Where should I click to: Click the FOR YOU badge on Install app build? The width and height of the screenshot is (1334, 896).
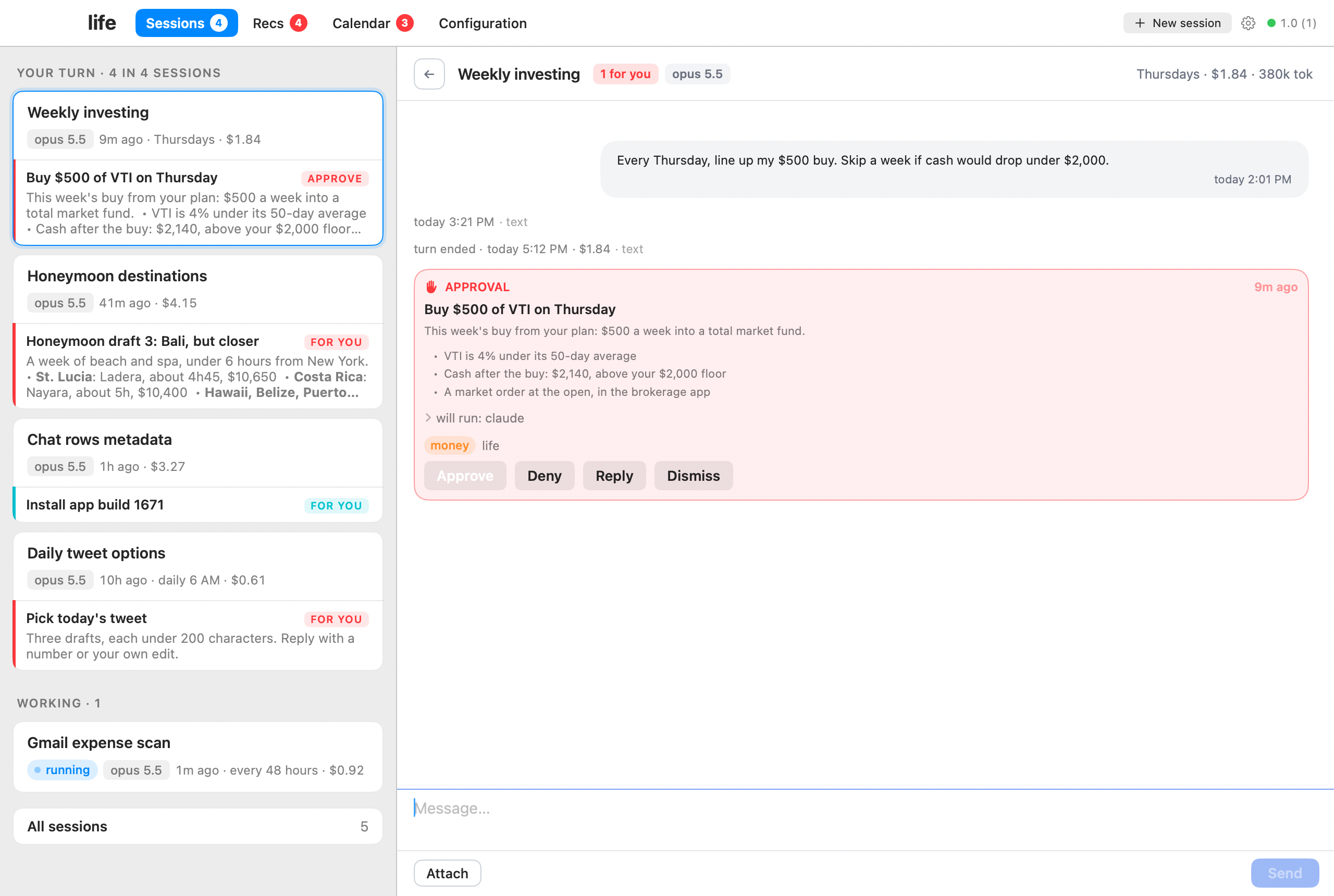336,506
